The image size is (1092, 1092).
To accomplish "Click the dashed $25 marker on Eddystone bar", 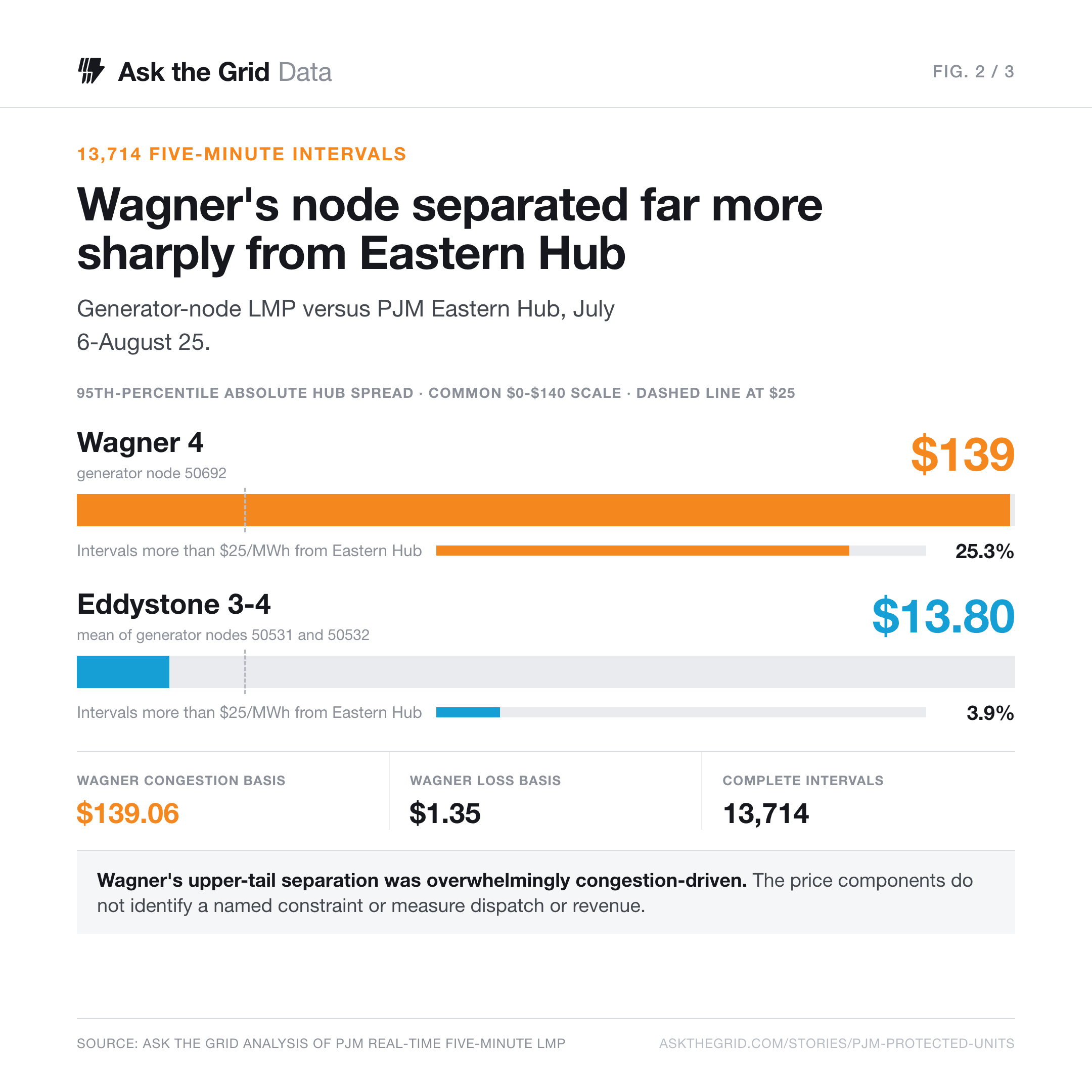I will coord(245,671).
